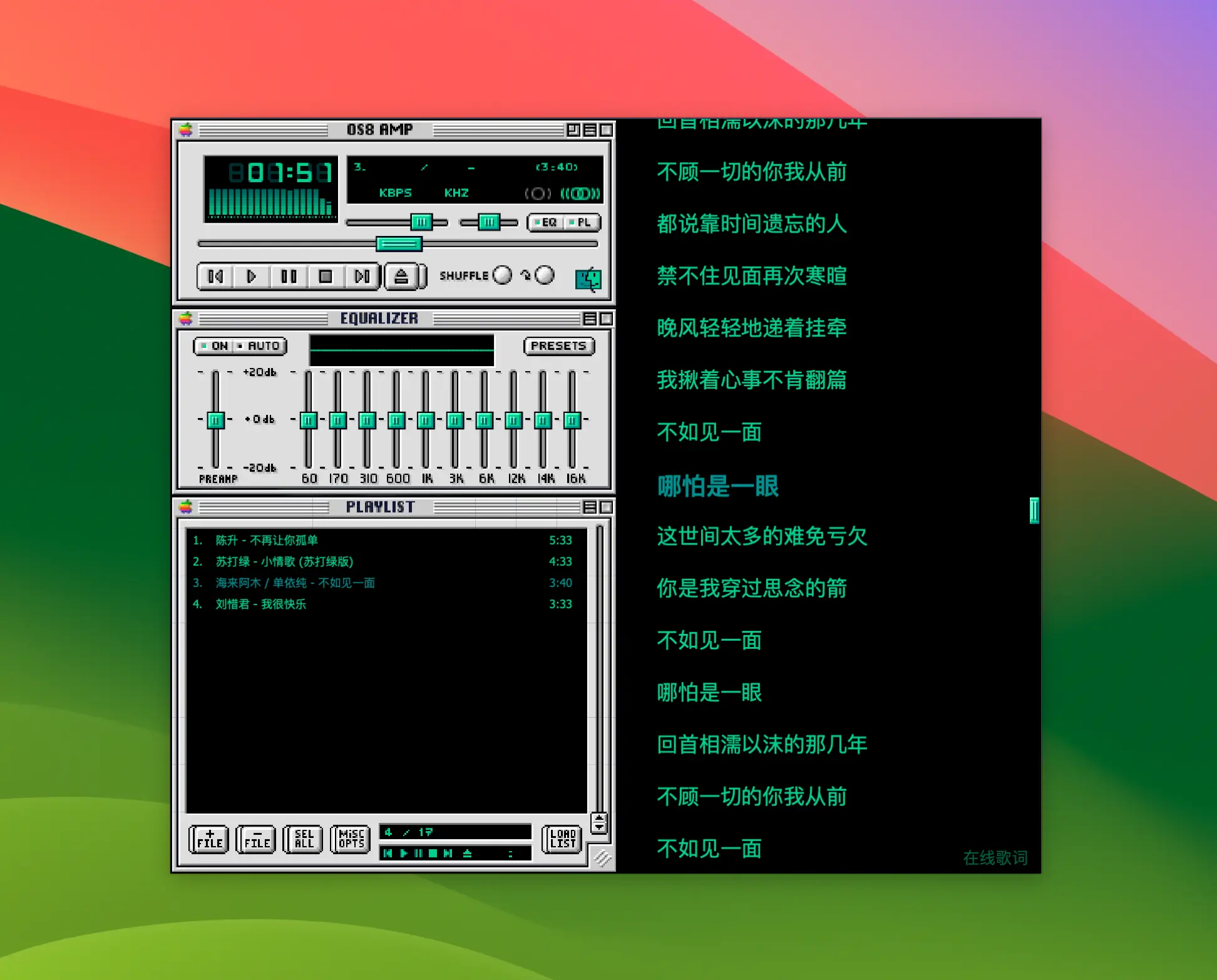Viewport: 1217px width, 980px height.
Task: Toggle the Repeat button beside Shuffle
Action: (x=545, y=275)
